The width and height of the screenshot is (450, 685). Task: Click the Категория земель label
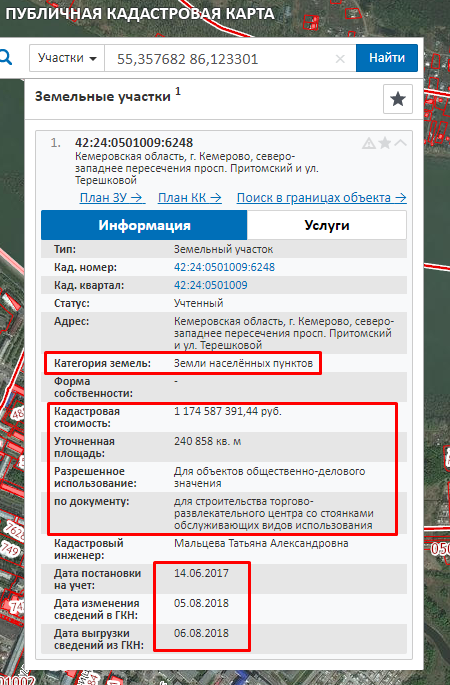pyautogui.click(x=102, y=363)
